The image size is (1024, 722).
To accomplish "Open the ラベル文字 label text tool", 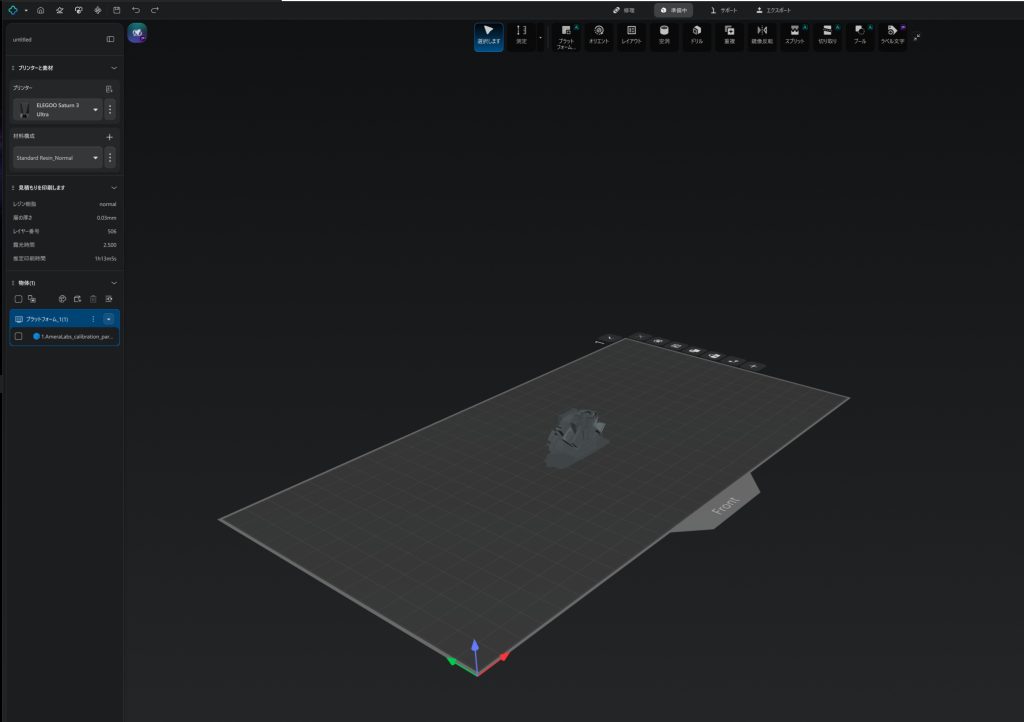I will pyautogui.click(x=892, y=35).
